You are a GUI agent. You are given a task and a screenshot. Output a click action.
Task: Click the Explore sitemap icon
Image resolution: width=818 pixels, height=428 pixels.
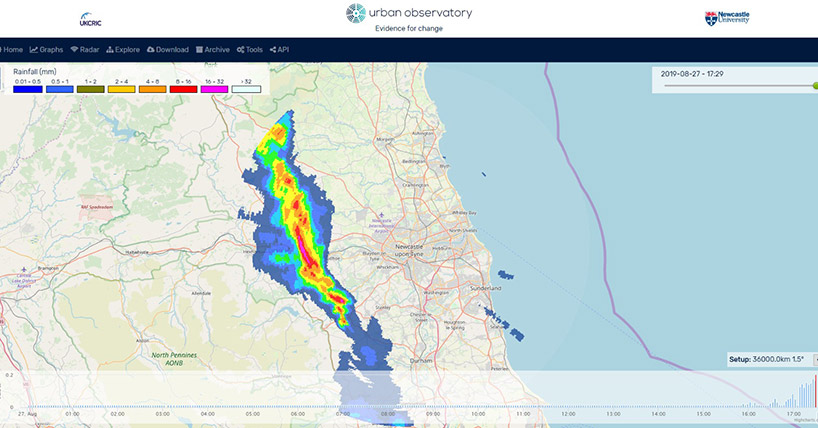[109, 49]
